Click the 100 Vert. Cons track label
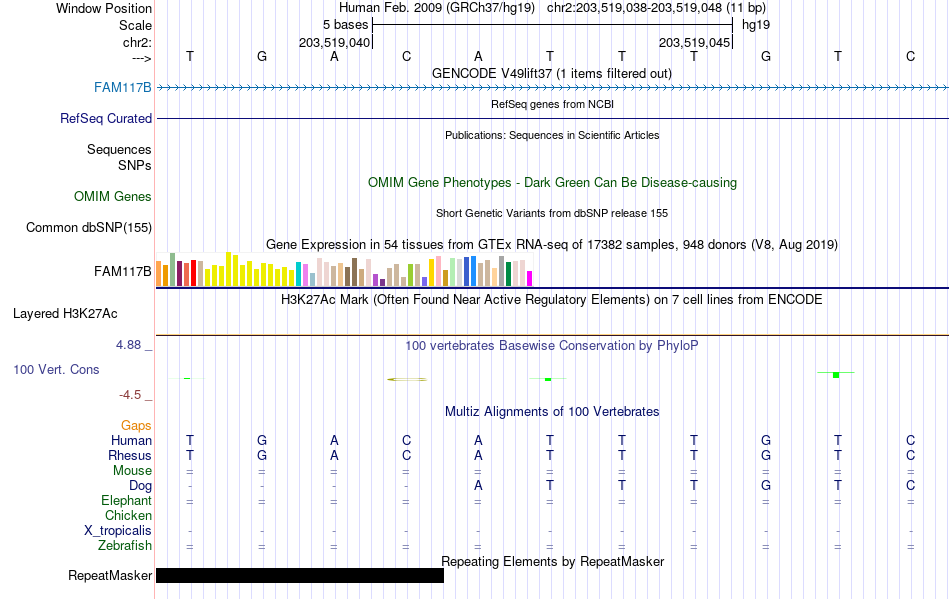Screen dimensions: 950x599 (56, 369)
